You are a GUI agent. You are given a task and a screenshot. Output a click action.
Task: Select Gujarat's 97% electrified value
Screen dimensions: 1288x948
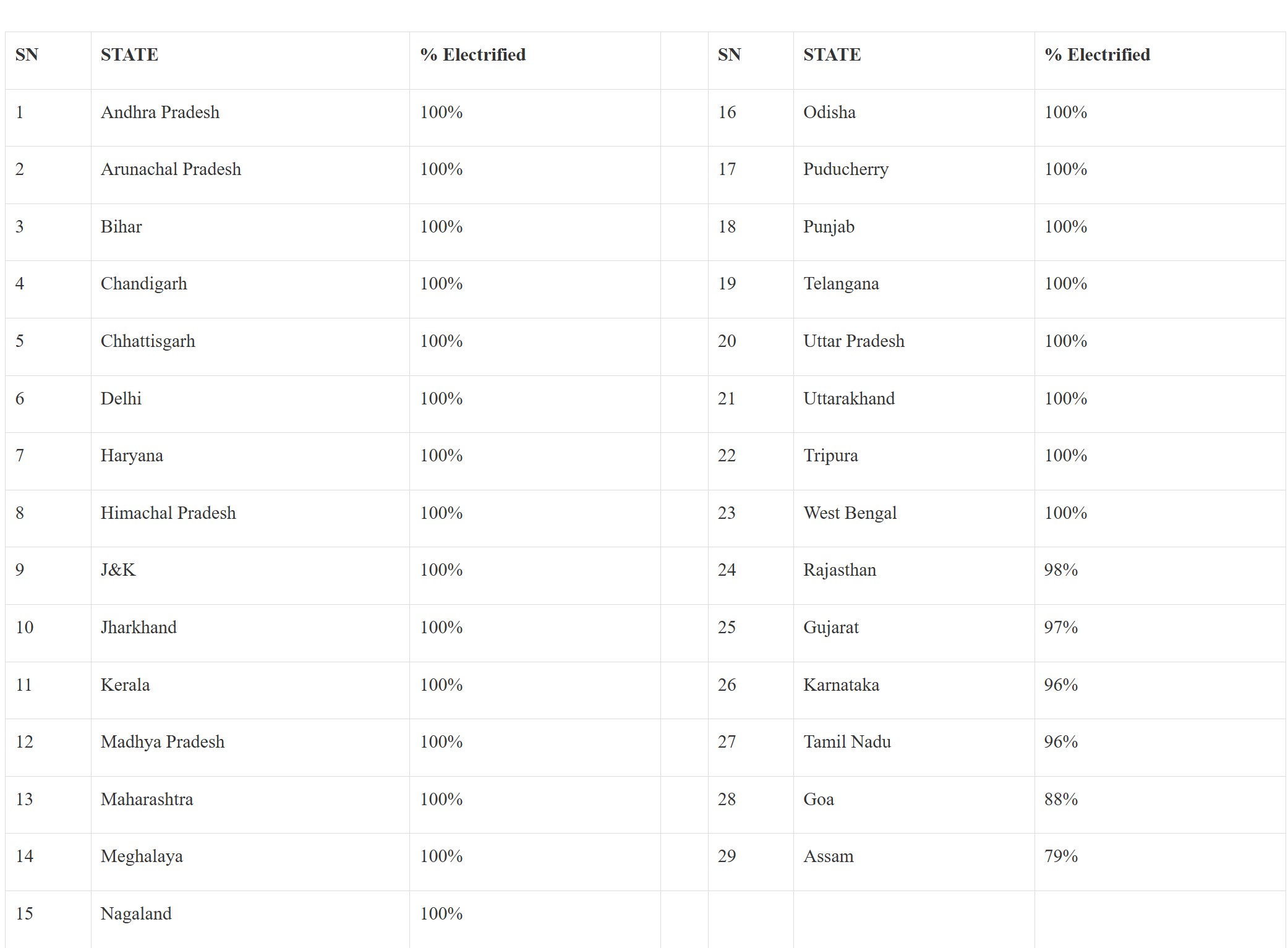(1060, 628)
